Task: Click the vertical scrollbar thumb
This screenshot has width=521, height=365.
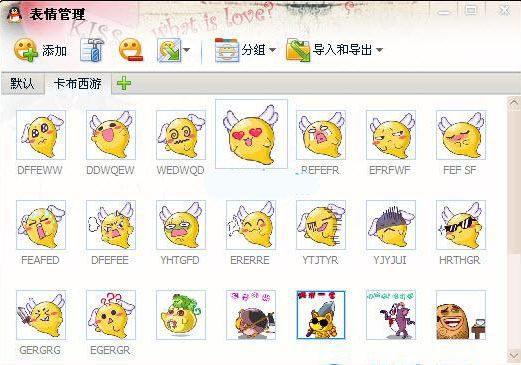Action: 514,183
